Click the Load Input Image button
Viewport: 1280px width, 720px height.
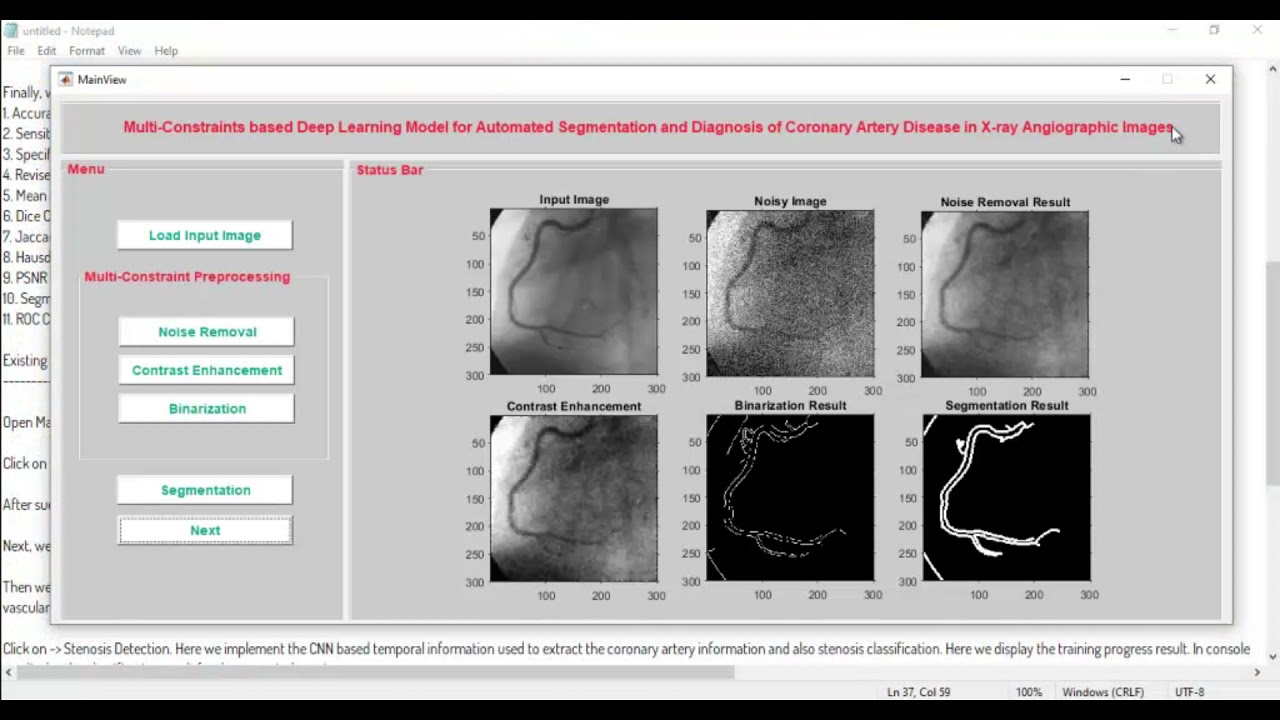tap(205, 235)
